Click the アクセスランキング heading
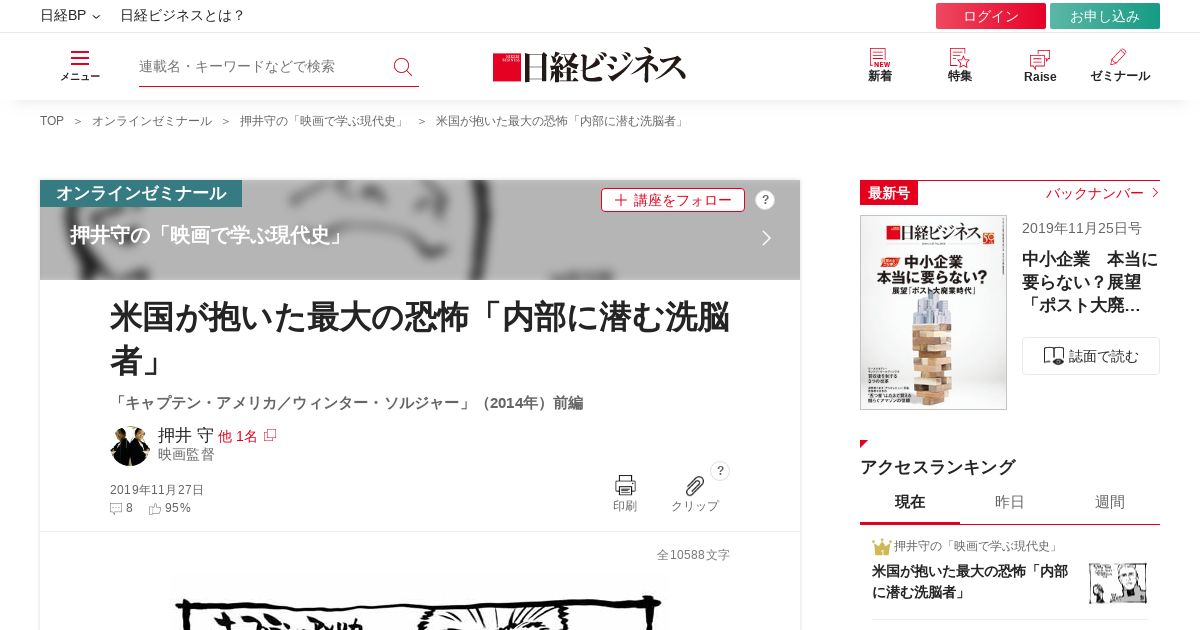 click(938, 467)
